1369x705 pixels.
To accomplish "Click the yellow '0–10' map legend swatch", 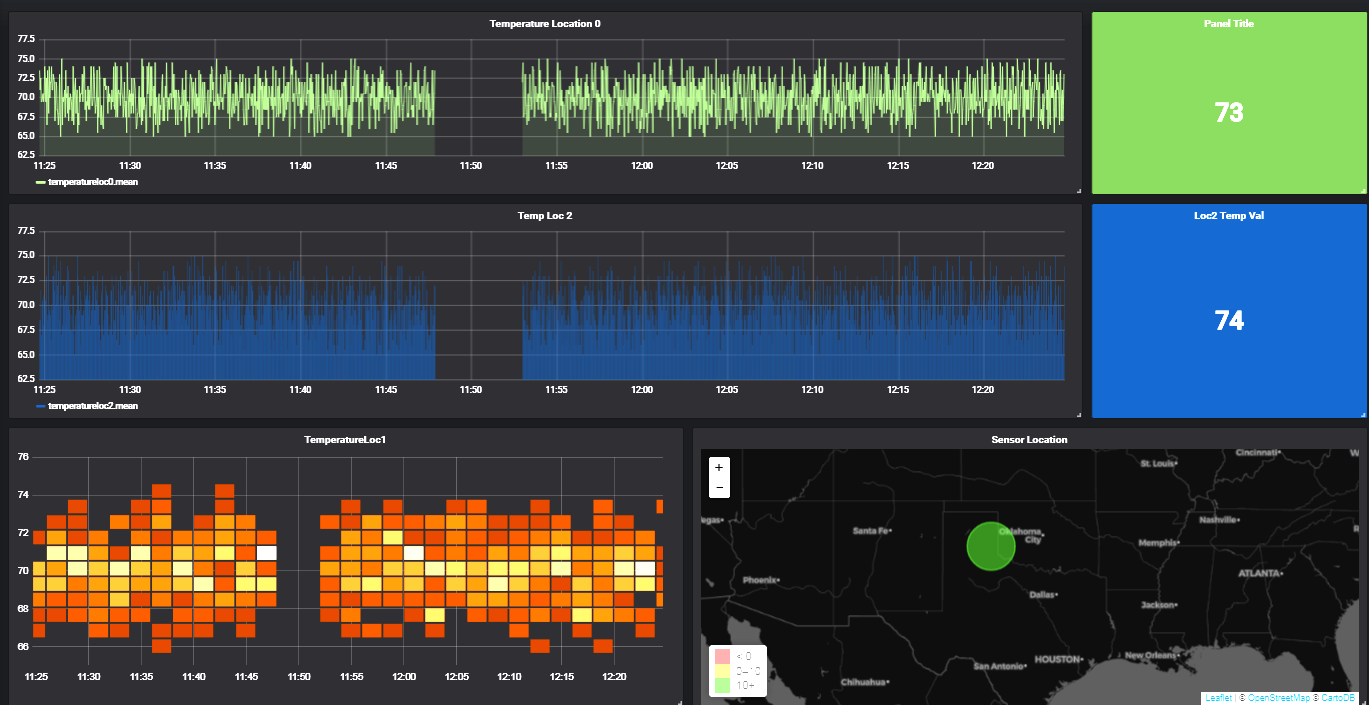I will tap(723, 671).
